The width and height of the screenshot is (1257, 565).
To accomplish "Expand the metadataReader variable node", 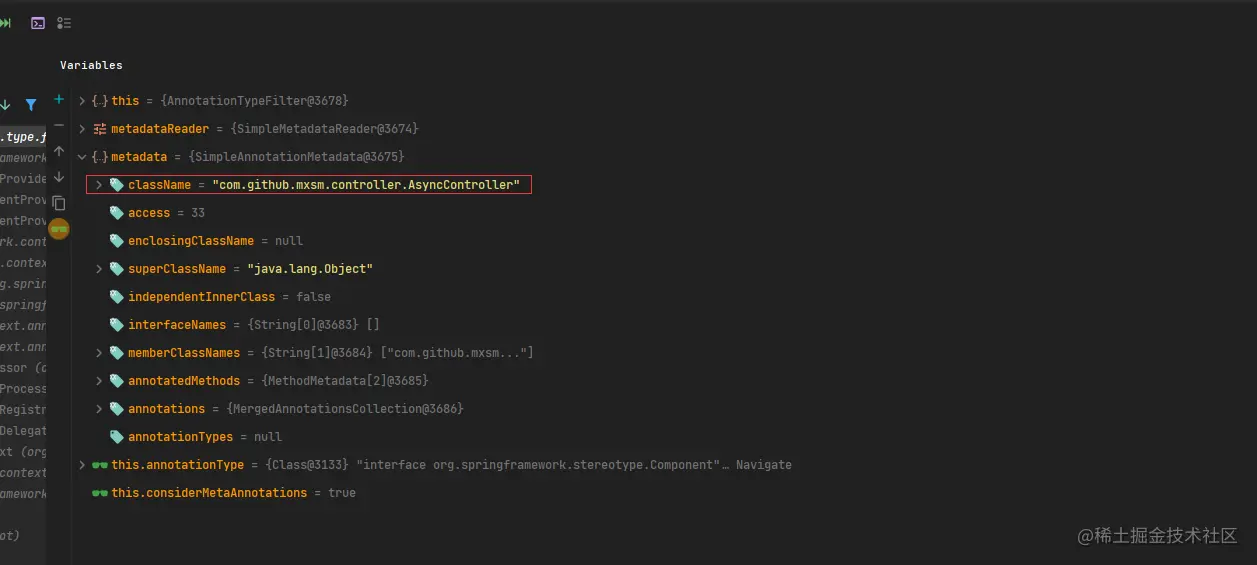I will (82, 129).
